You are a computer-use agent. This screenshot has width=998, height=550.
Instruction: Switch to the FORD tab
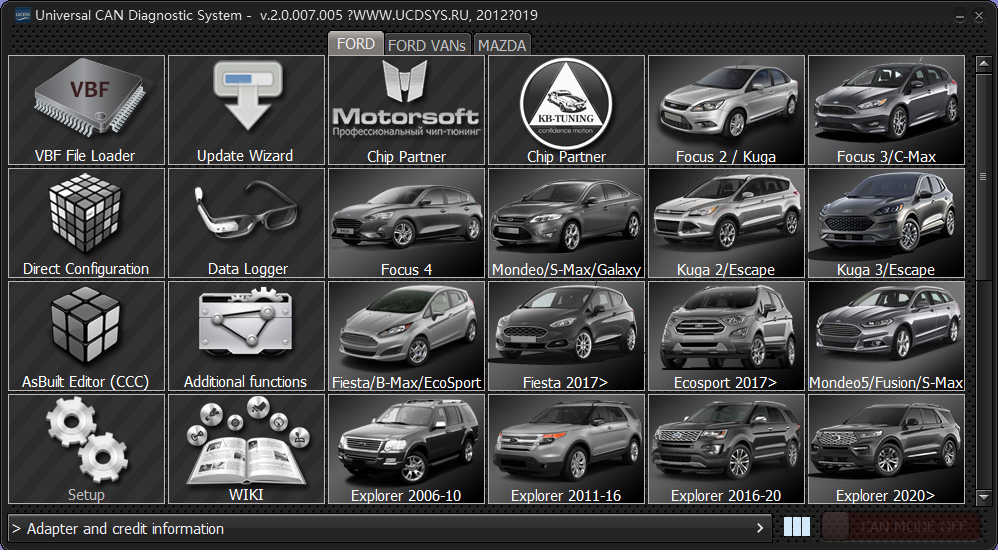pos(356,44)
